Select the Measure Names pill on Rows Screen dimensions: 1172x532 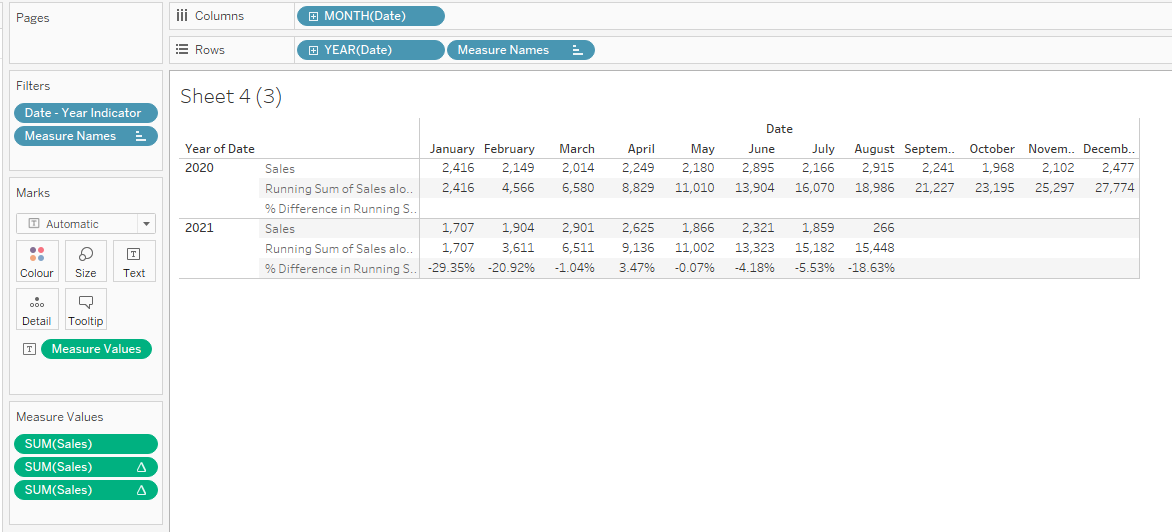coord(520,50)
